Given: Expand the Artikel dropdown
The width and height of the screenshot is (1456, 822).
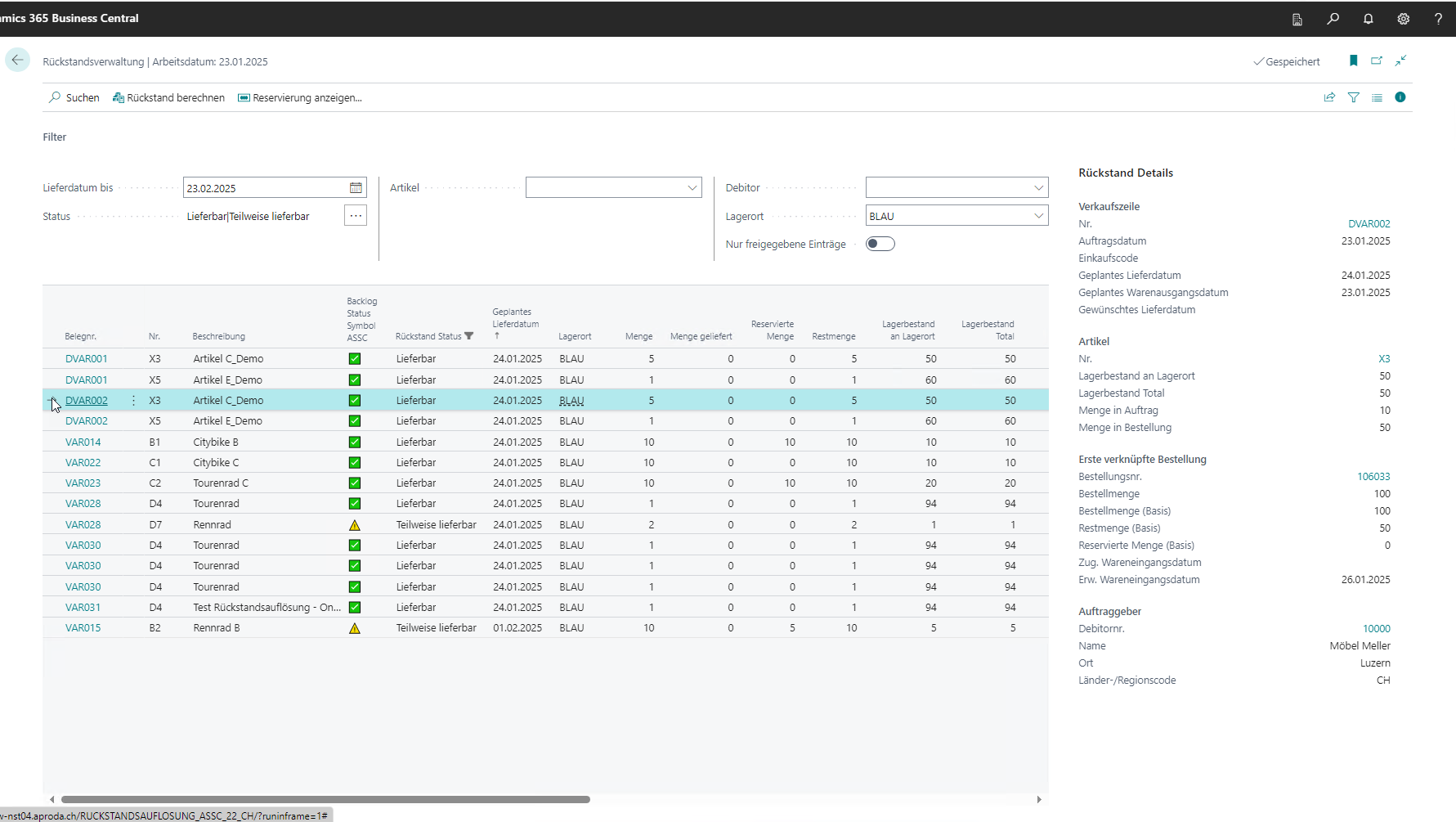Looking at the screenshot, I should tap(692, 188).
